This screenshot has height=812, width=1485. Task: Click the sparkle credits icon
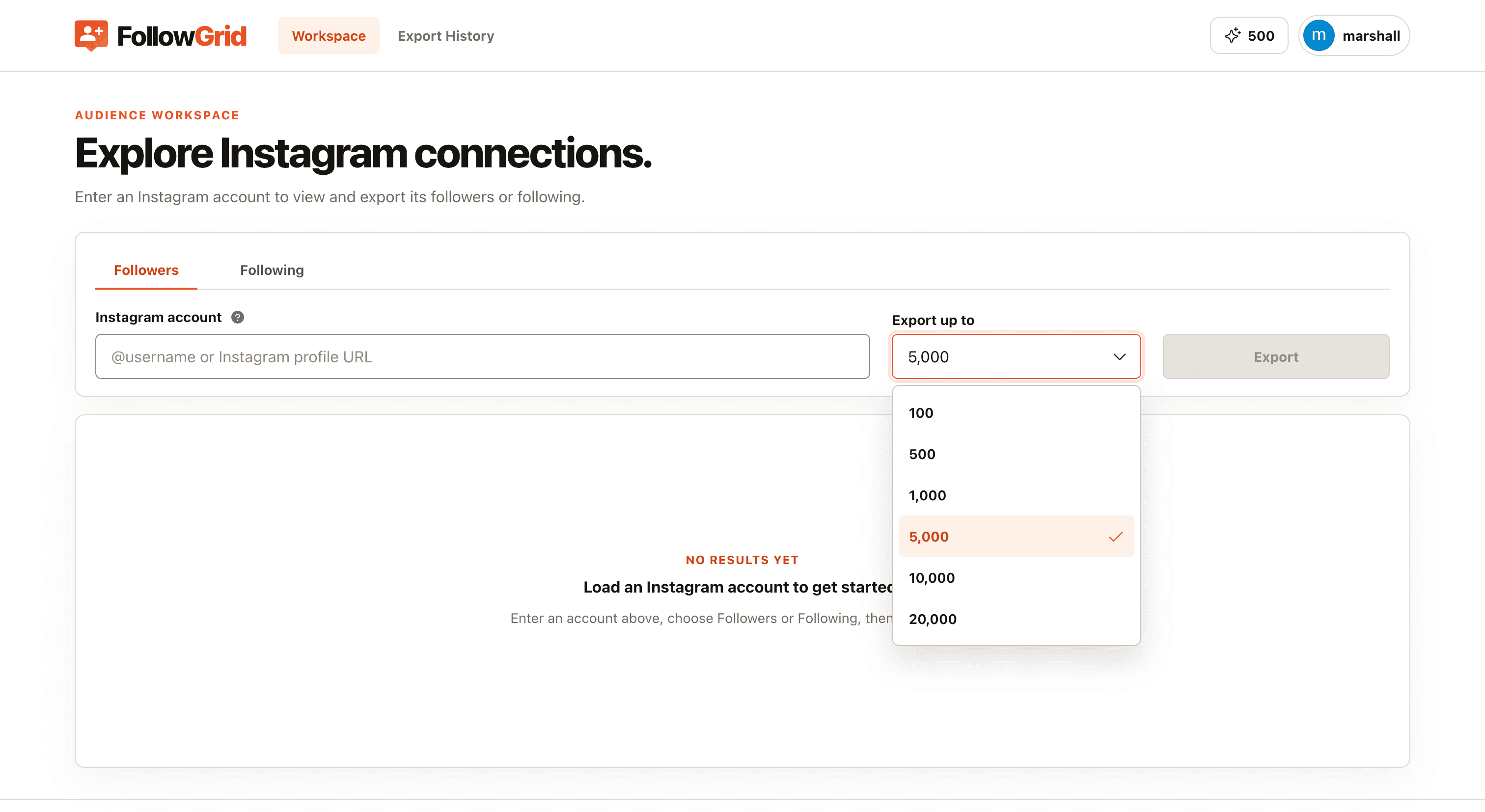1233,36
